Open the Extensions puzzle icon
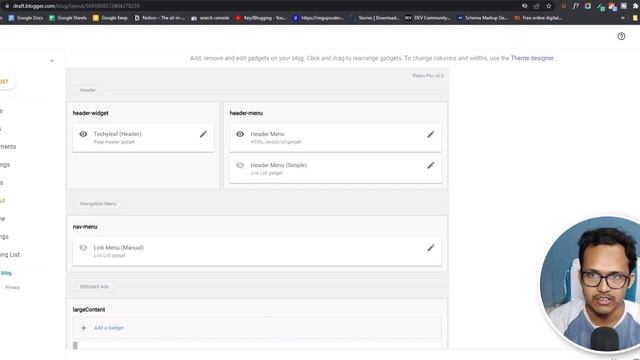The height and width of the screenshot is (360, 640). coord(636,6)
